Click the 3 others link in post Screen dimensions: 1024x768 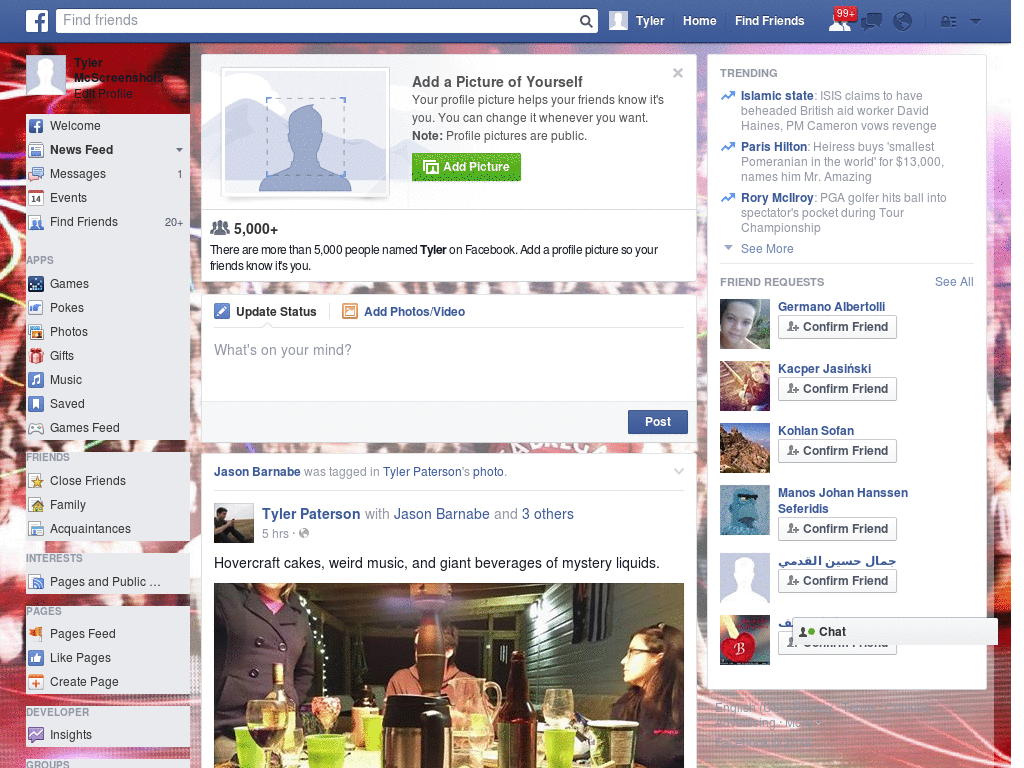tap(547, 514)
